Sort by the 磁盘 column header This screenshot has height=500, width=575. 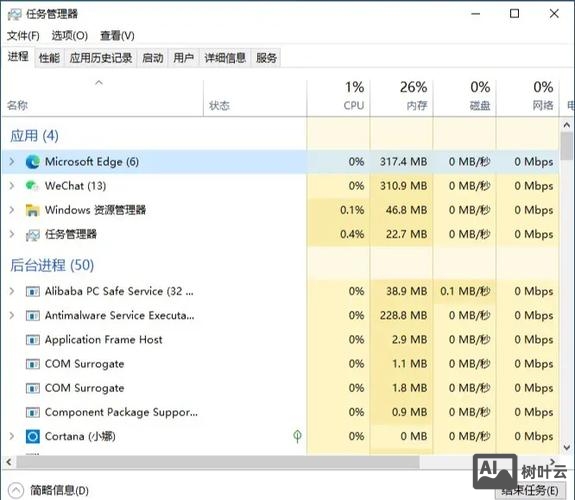(x=464, y=97)
